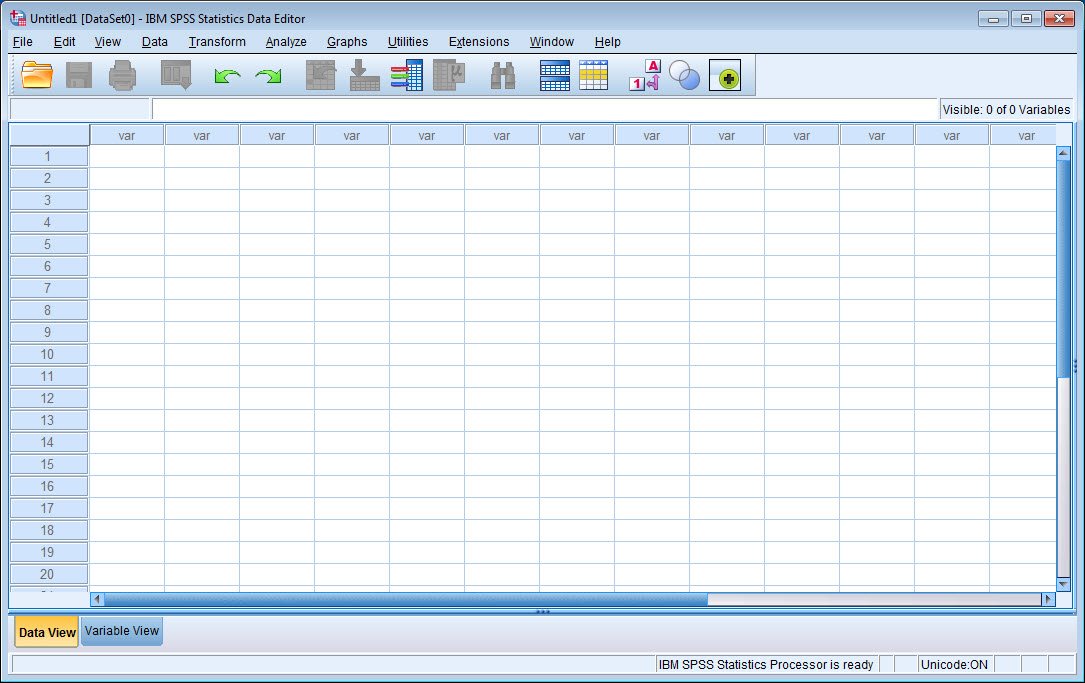The width and height of the screenshot is (1085, 683).
Task: Click the vertical scrollbar up arrow
Action: (x=1064, y=153)
